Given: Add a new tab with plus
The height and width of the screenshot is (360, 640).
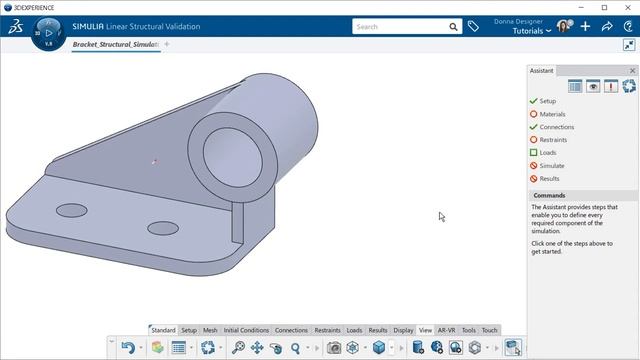Looking at the screenshot, I should coord(167,44).
